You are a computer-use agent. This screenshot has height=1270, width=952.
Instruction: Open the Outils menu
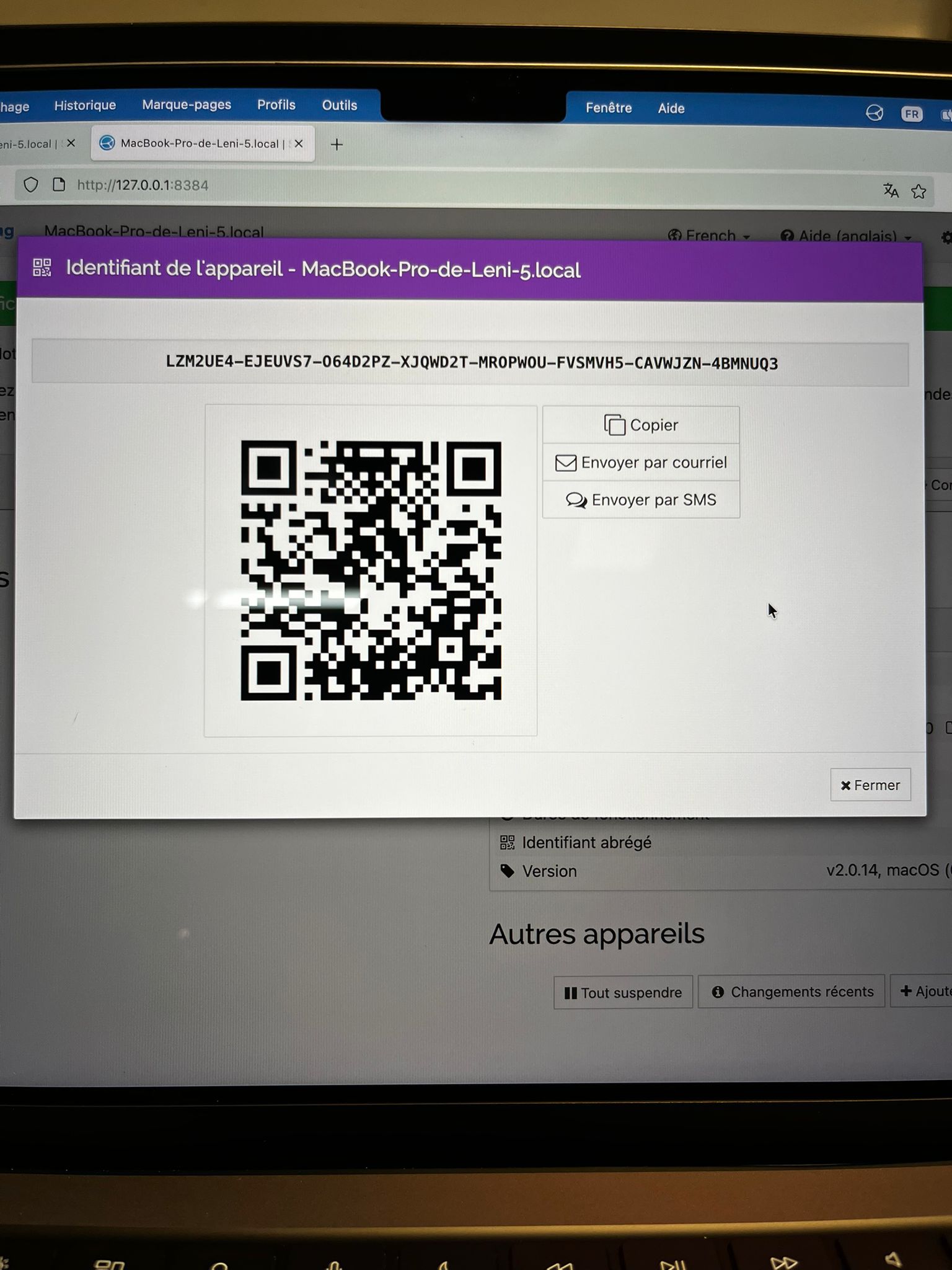click(x=340, y=105)
